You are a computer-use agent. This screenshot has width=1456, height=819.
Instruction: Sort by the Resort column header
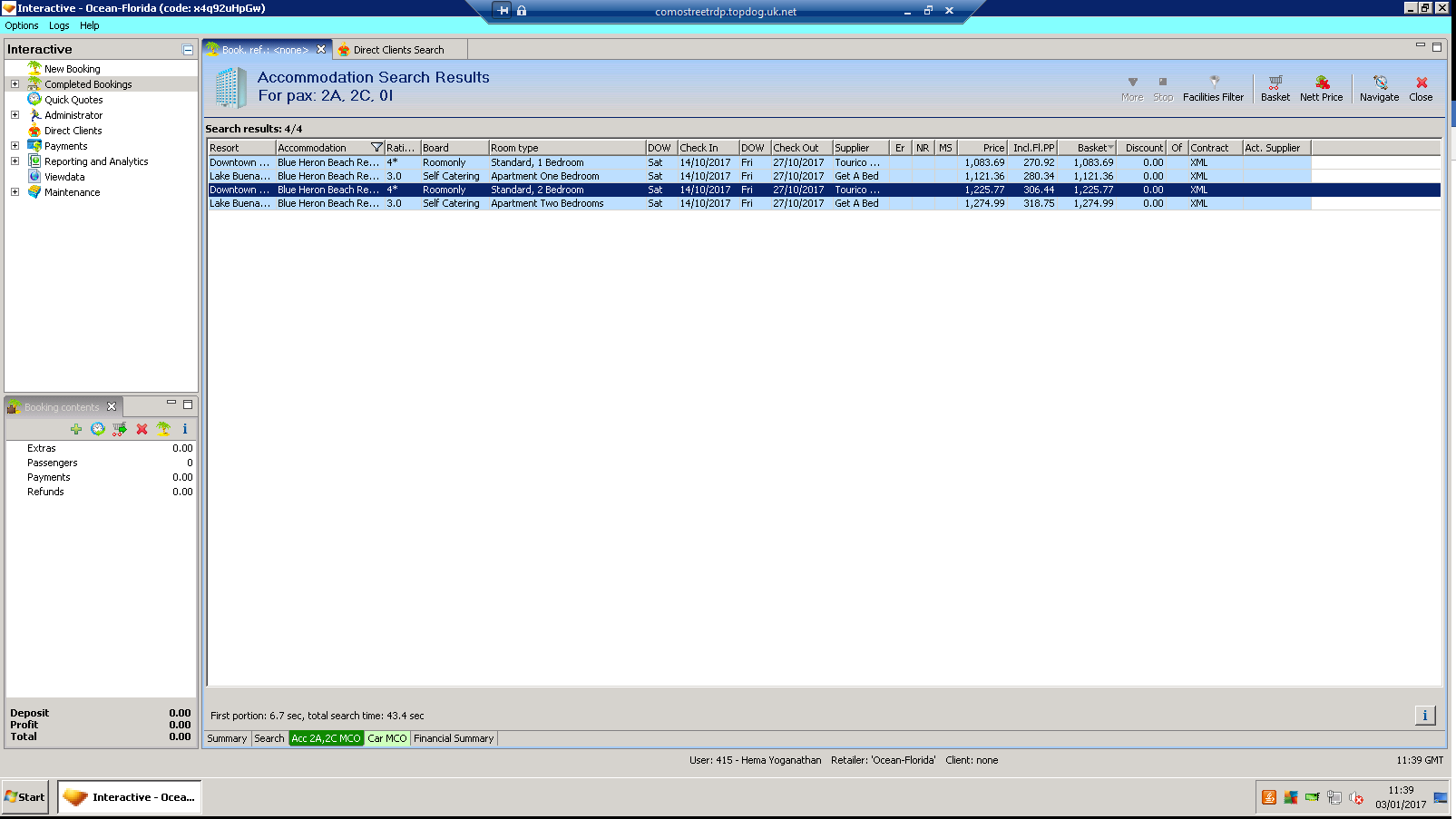[241, 148]
